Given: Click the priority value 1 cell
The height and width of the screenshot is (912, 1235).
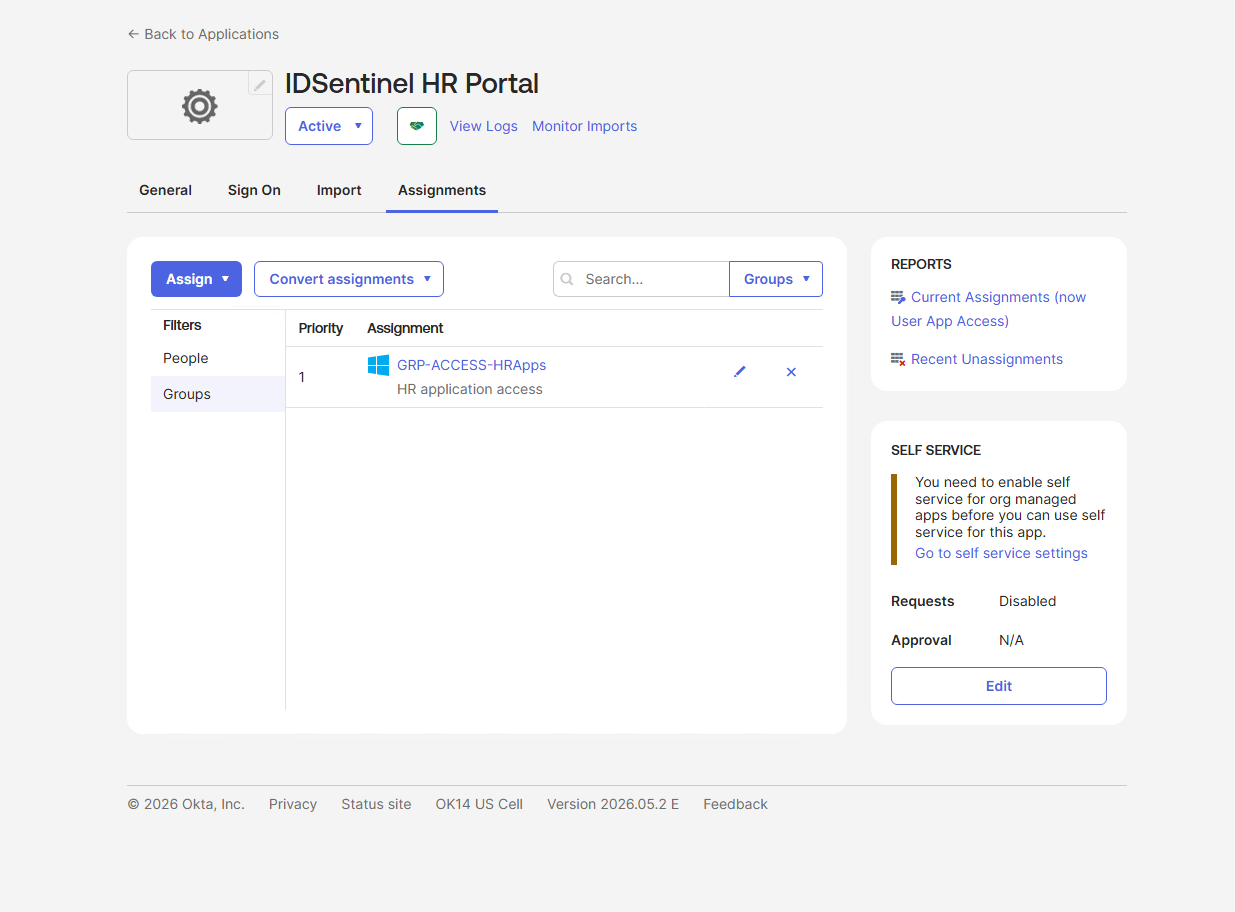Looking at the screenshot, I should click(x=302, y=377).
